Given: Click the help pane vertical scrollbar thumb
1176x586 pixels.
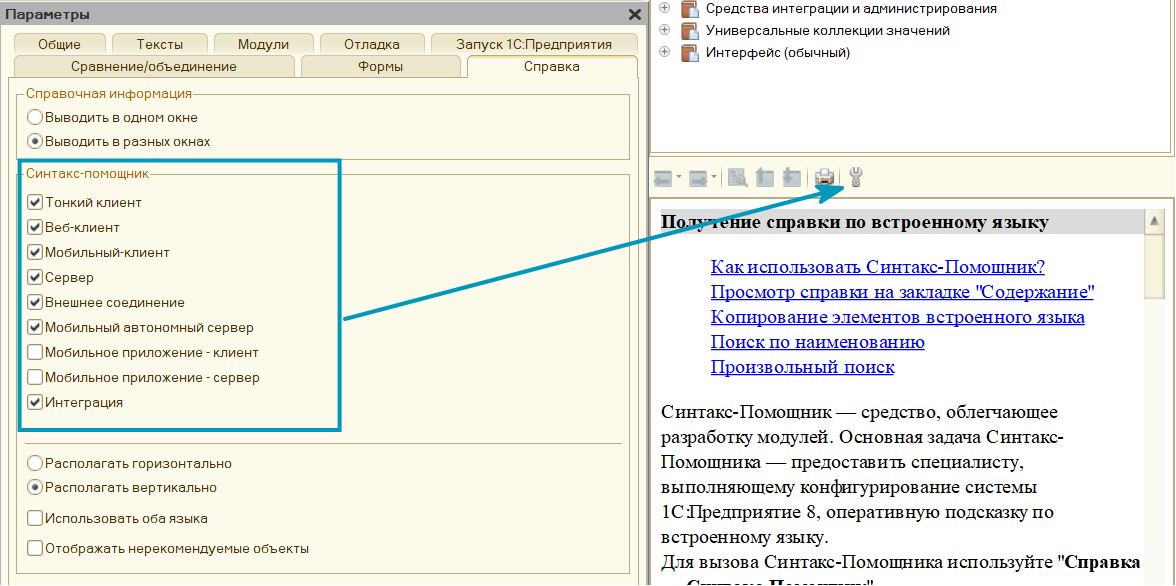Looking at the screenshot, I should (1154, 265).
